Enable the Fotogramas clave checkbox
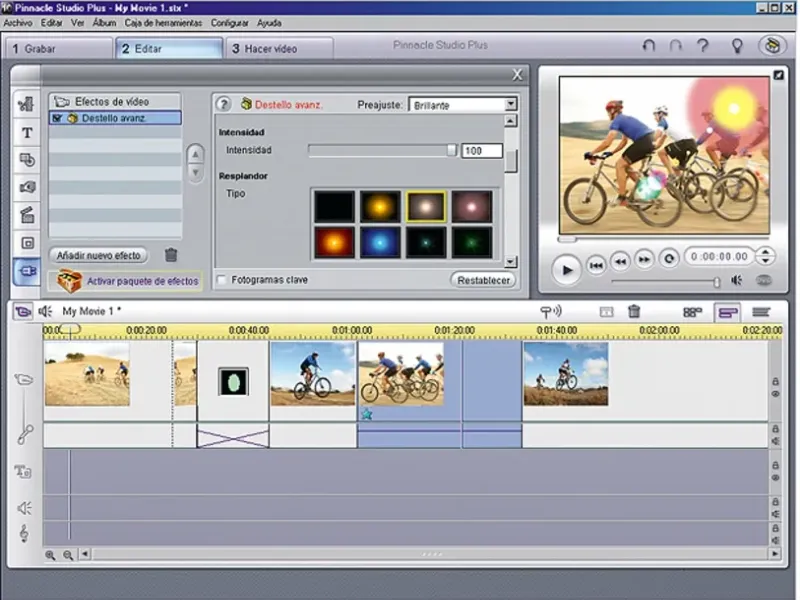 [x=222, y=280]
